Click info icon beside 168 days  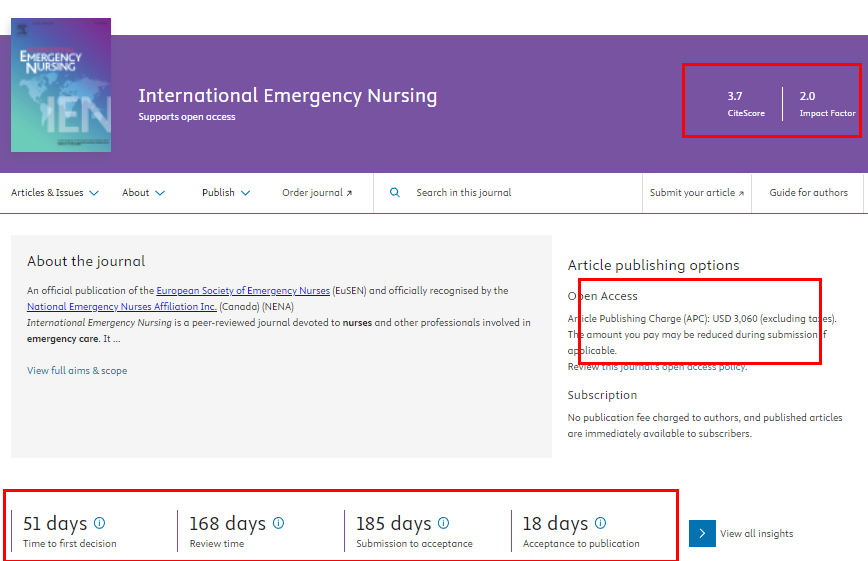[278, 523]
